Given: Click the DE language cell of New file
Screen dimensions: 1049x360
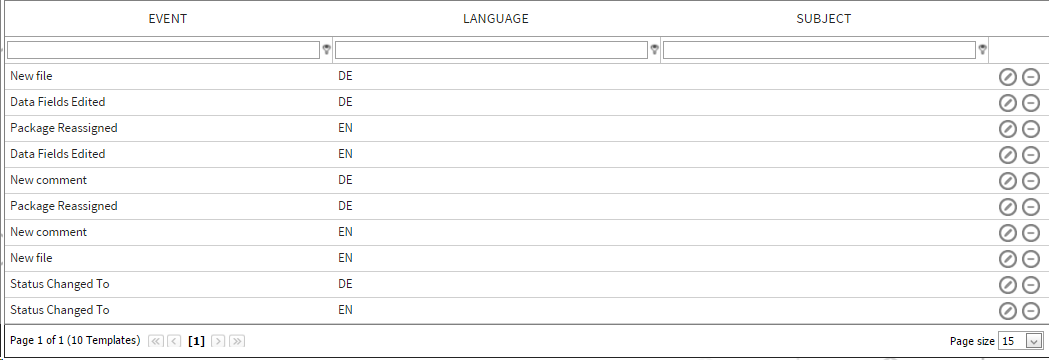Looking at the screenshot, I should click(345, 76).
